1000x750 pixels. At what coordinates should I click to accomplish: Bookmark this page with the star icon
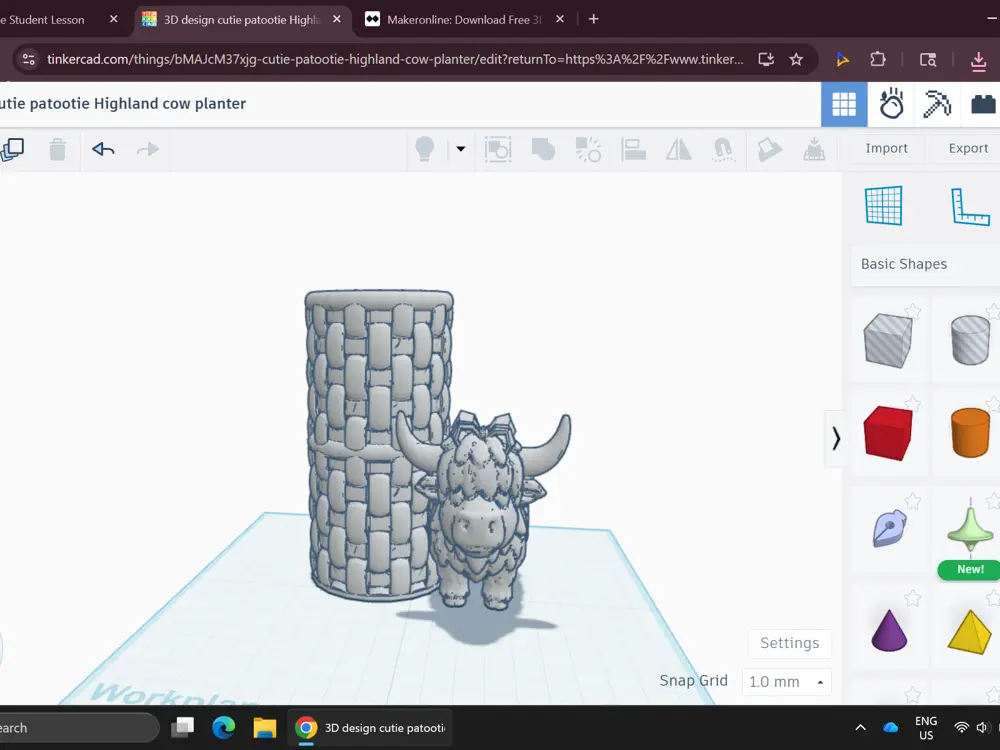tap(796, 59)
